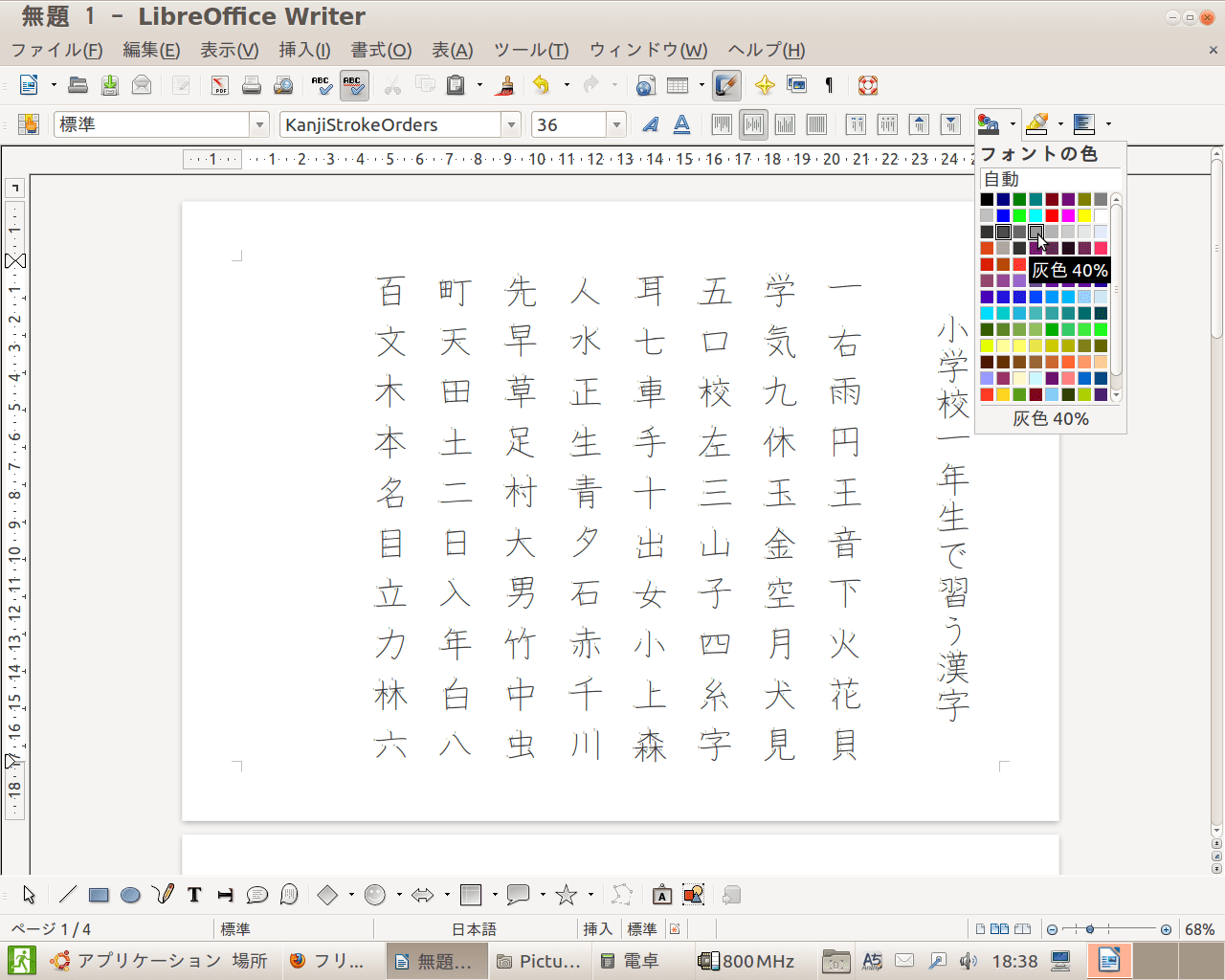
Task: Choose 自動 automatic font color
Action: [x=1050, y=179]
